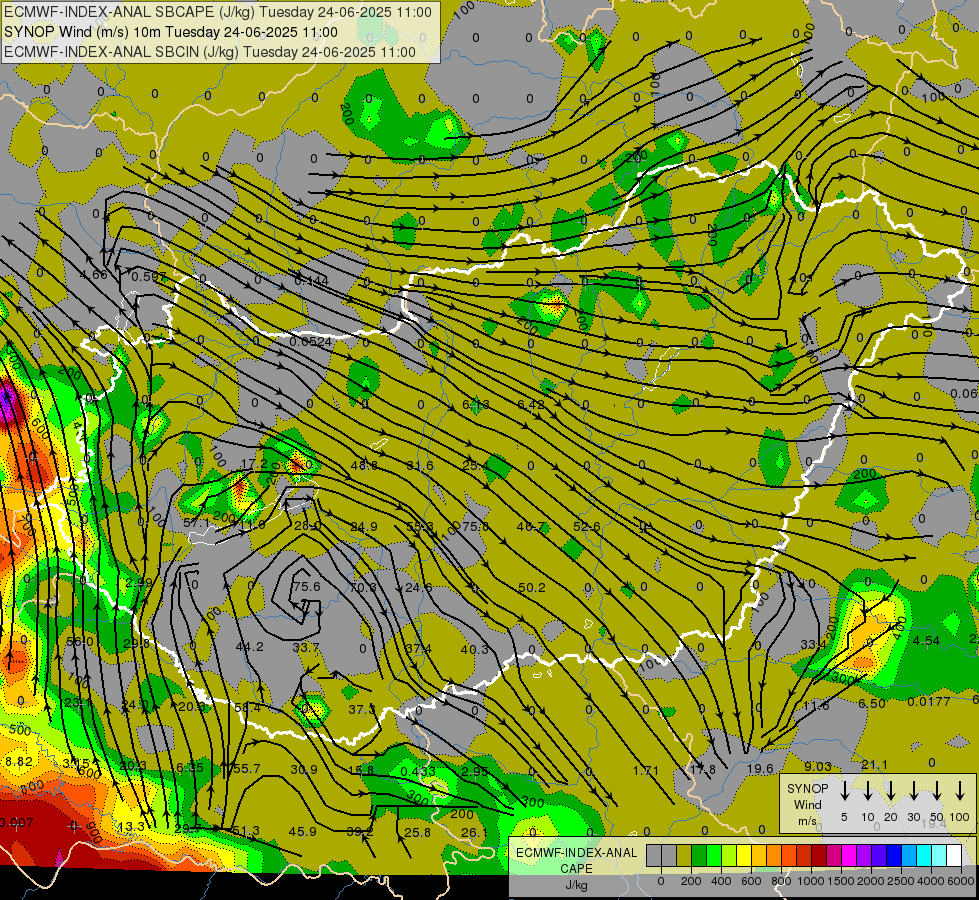Click the 30 m/s wind arrow in legend
Image resolution: width=979 pixels, height=900 pixels.
[913, 791]
